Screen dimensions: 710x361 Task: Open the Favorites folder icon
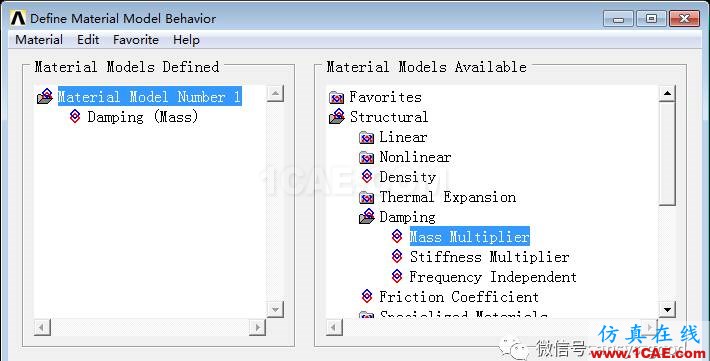(336, 97)
